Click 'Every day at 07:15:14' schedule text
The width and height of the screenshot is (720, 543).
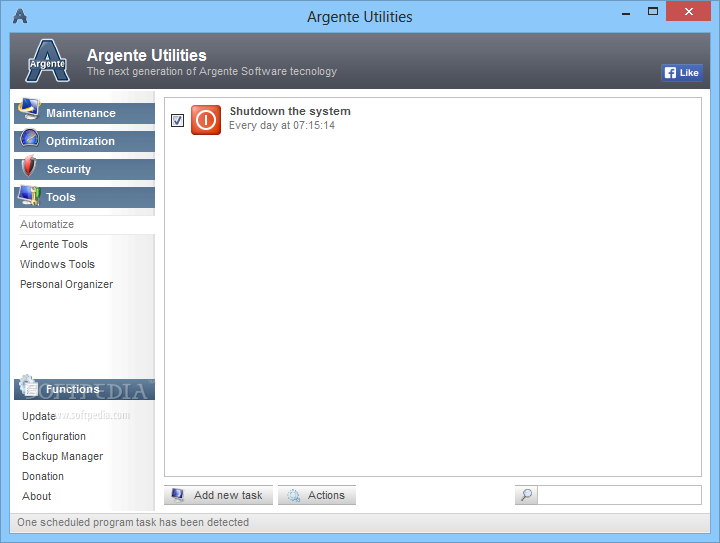[x=282, y=125]
